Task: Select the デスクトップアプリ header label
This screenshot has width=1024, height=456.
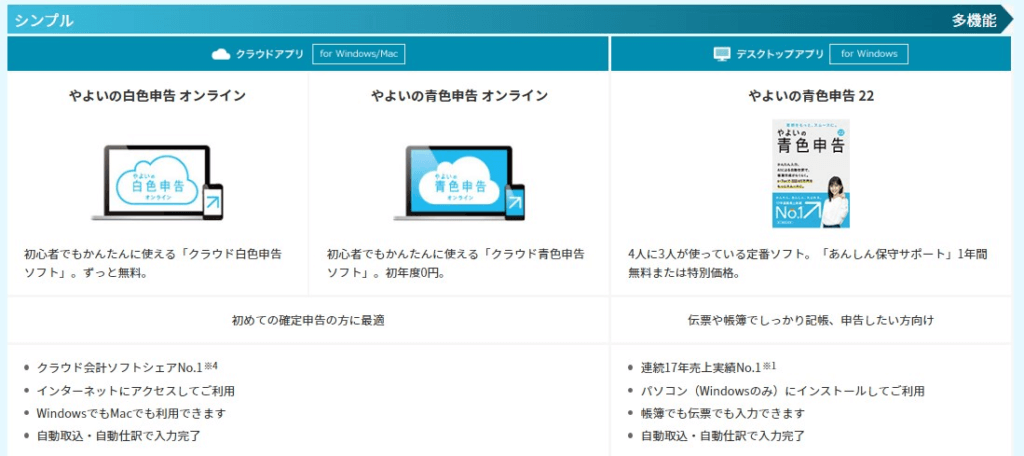Action: (x=780, y=54)
